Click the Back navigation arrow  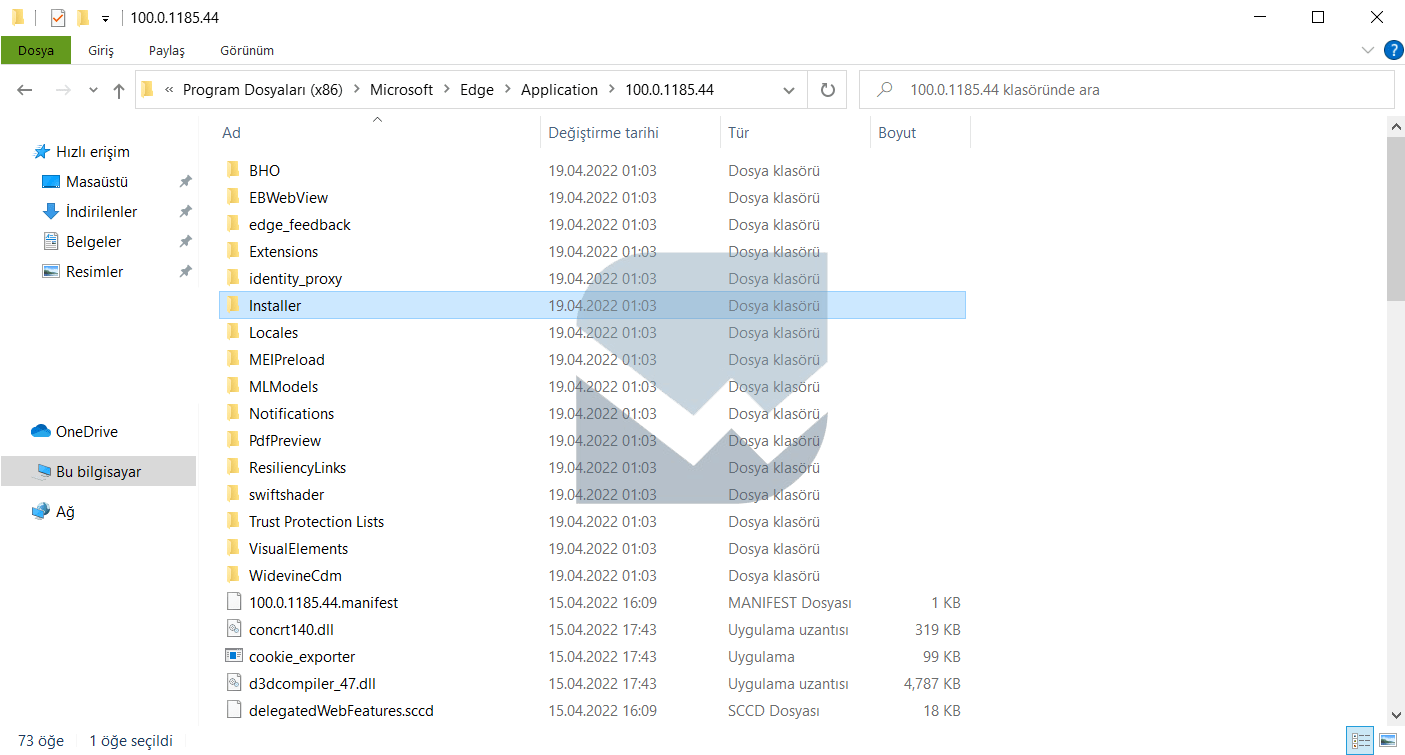coord(25,90)
